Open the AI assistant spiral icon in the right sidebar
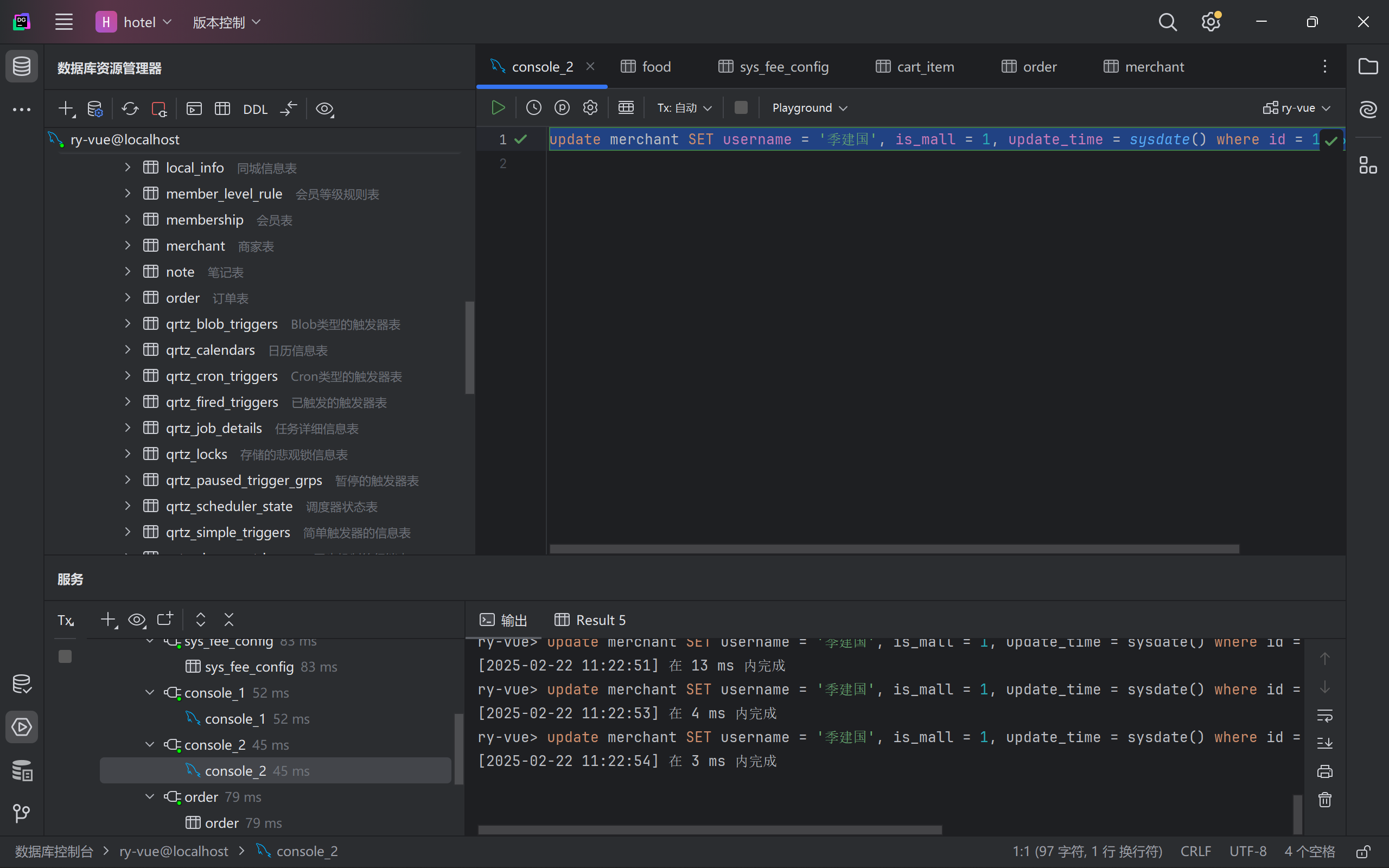The height and width of the screenshot is (868, 1389). tap(1368, 109)
